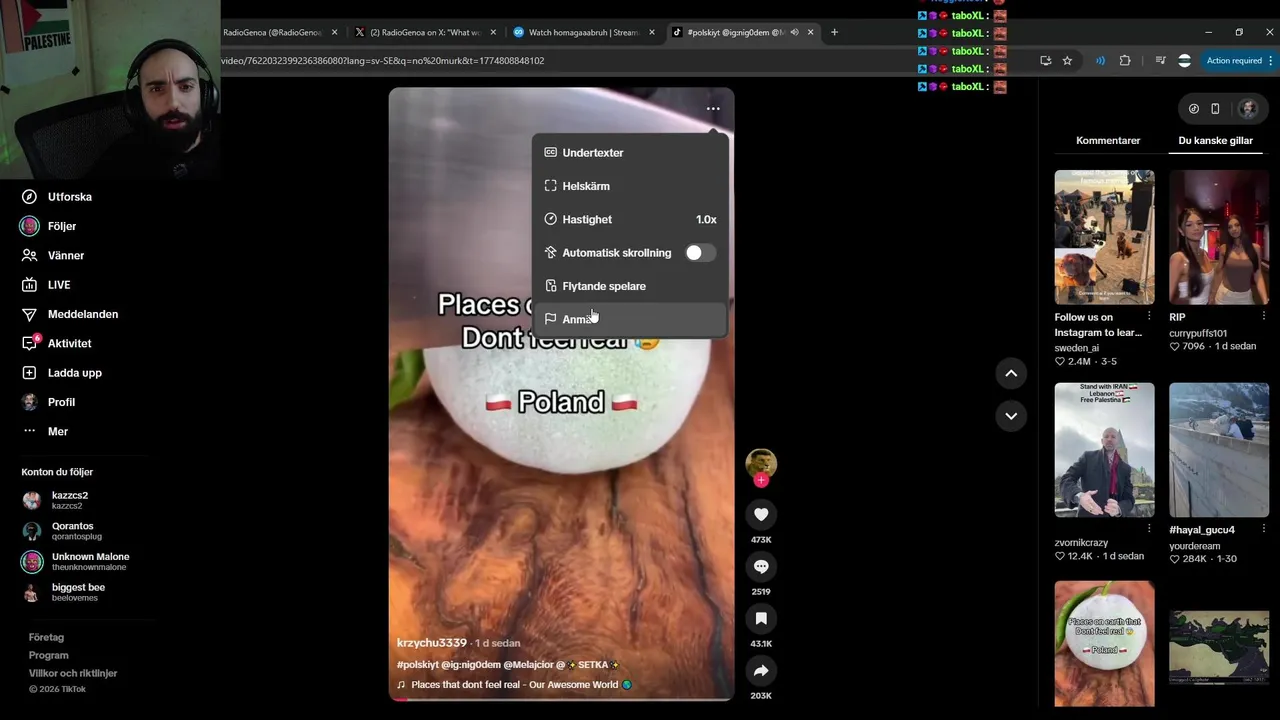The height and width of the screenshot is (720, 1280).
Task: Open creator avatar beside video
Action: (x=761, y=463)
